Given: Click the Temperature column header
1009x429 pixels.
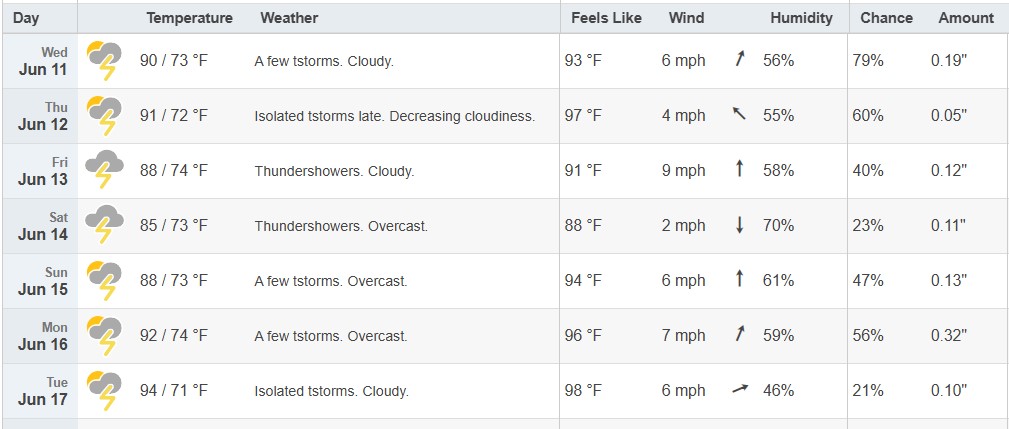Looking at the screenshot, I should [189, 18].
